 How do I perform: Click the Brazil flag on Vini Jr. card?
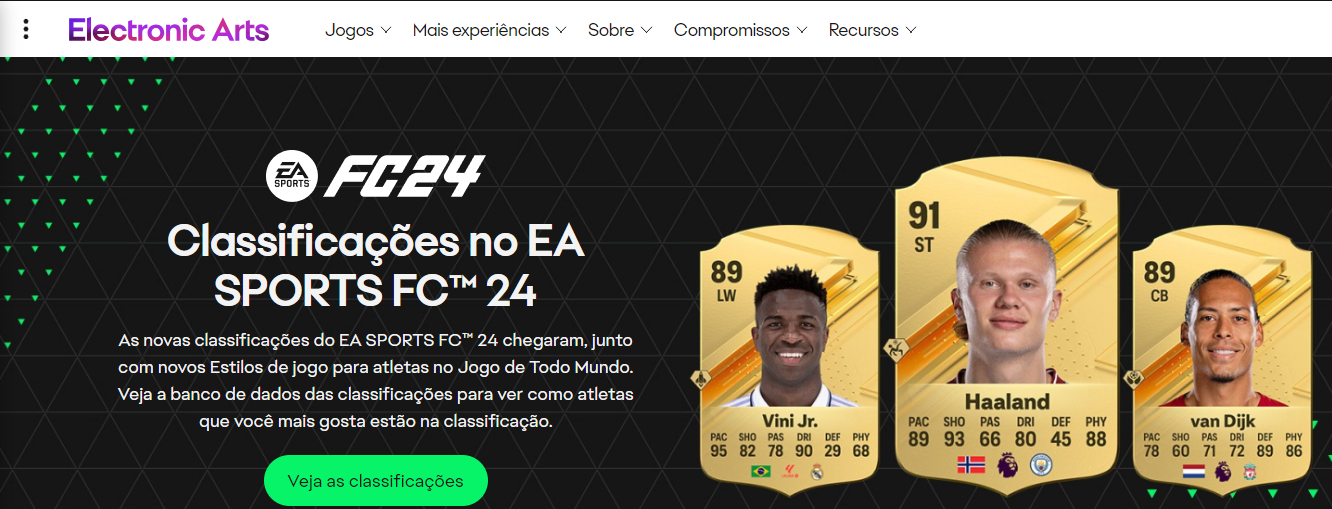[x=761, y=471]
